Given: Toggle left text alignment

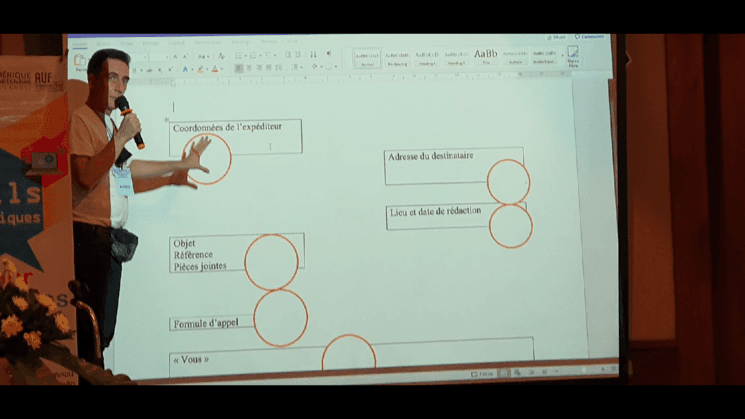Looking at the screenshot, I should tap(240, 69).
